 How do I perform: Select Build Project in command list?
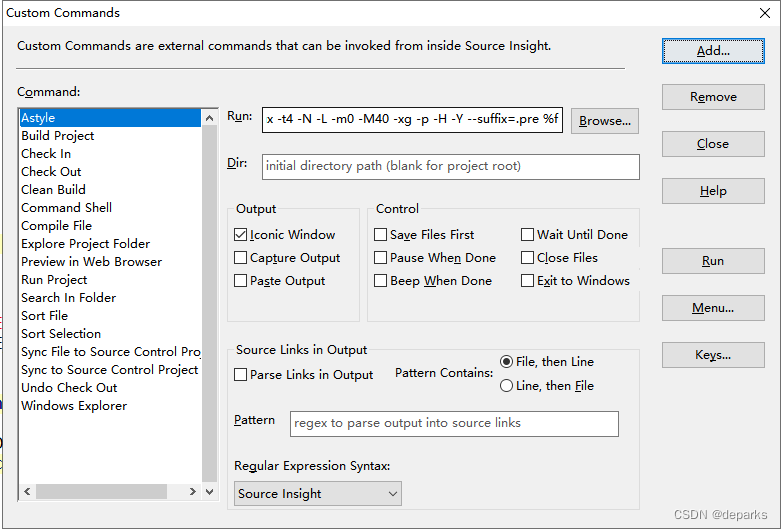[x=58, y=136]
